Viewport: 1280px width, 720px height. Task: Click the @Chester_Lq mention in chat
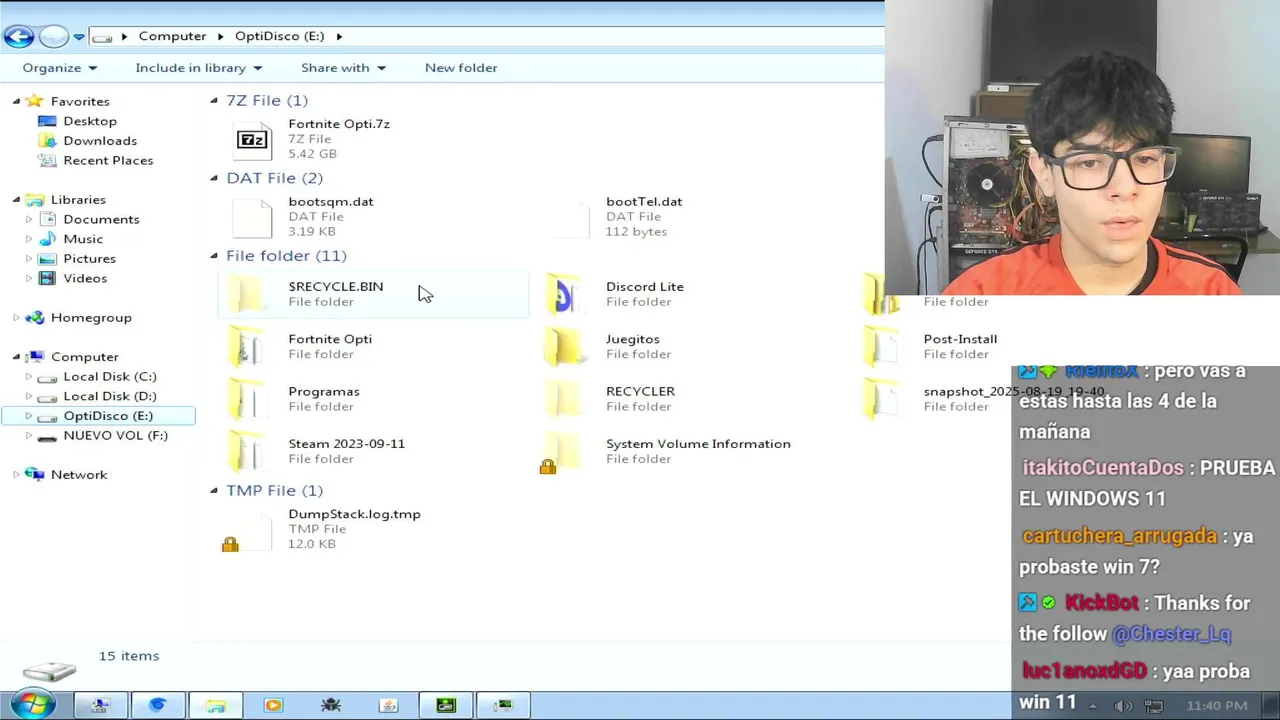click(1171, 634)
